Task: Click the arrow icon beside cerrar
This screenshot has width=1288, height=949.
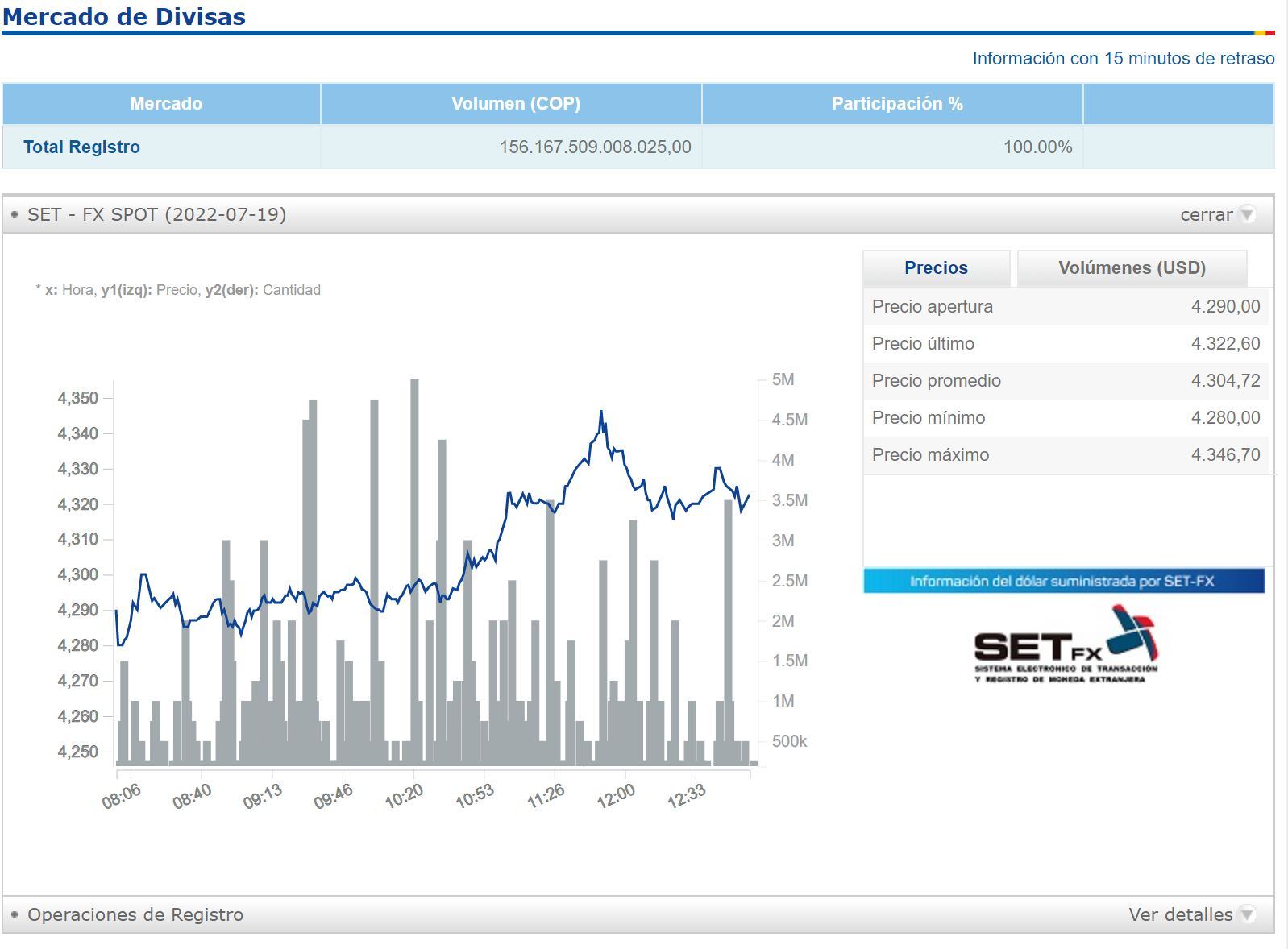Action: coord(1247,214)
